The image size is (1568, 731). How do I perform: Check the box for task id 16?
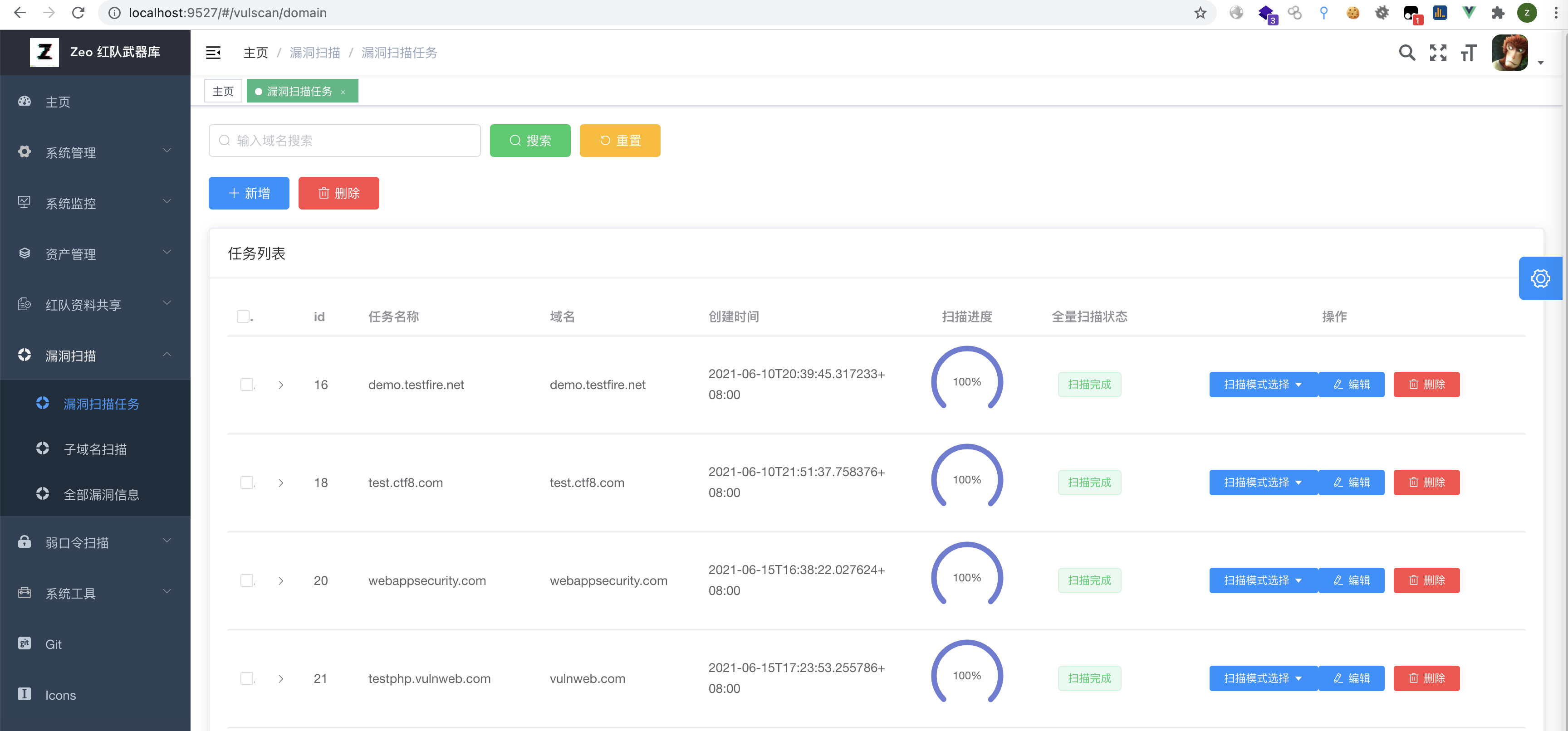[x=246, y=385]
